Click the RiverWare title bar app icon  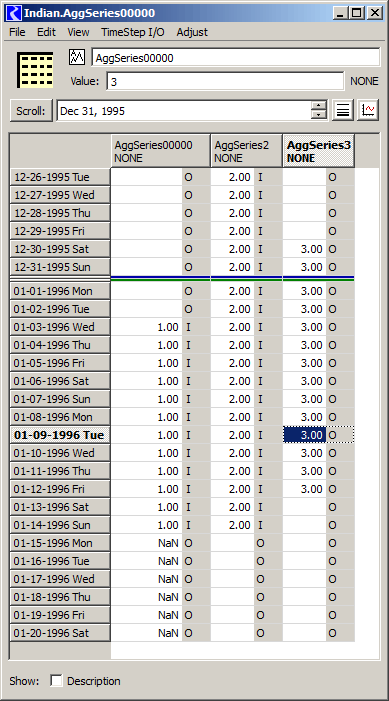tap(15, 13)
